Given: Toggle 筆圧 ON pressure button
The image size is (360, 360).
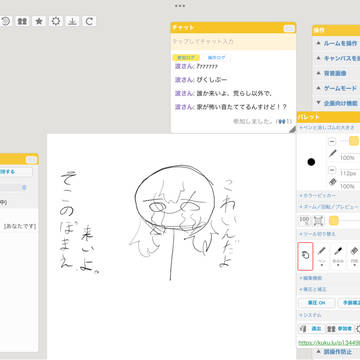Looking at the screenshot, I should tap(317, 303).
